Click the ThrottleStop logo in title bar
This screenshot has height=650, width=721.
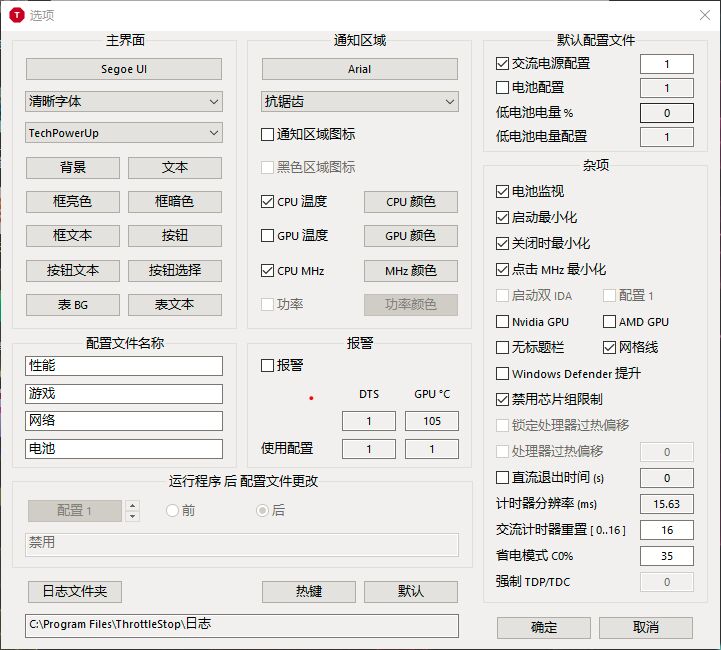[17, 15]
